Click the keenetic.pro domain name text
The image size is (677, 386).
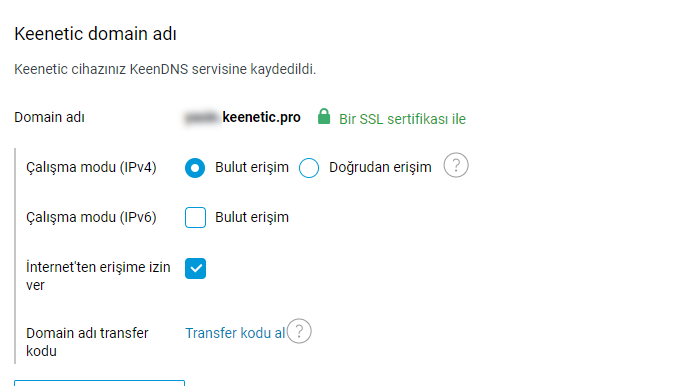coord(261,117)
